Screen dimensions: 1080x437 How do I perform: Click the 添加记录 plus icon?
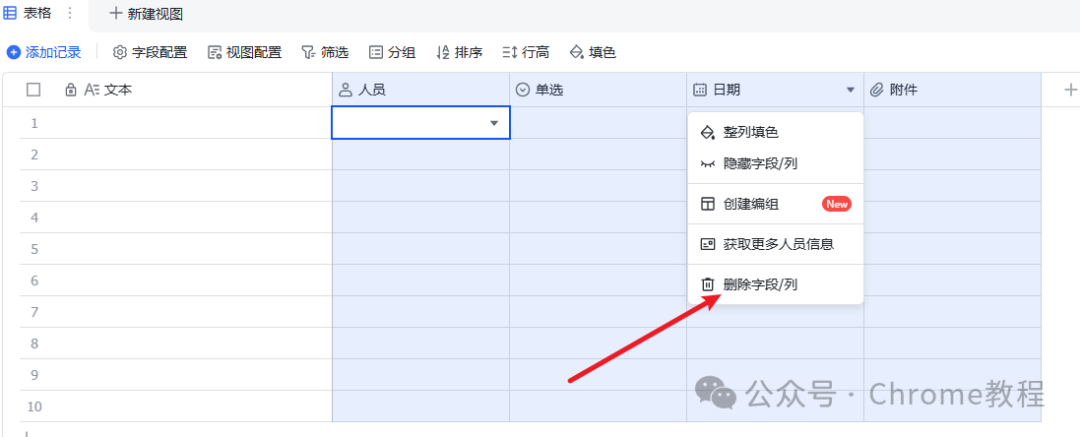click(x=14, y=52)
